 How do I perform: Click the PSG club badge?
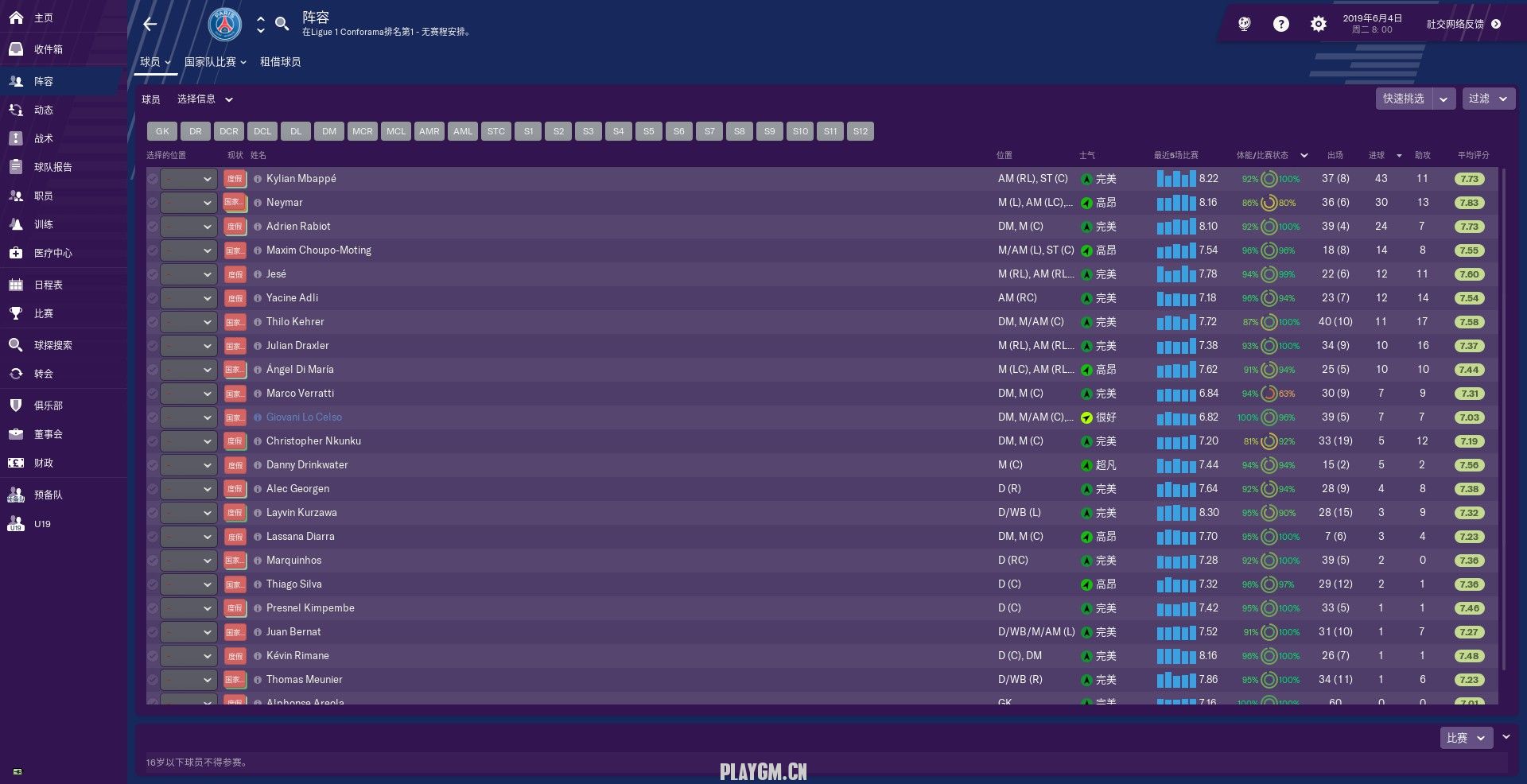coord(225,25)
